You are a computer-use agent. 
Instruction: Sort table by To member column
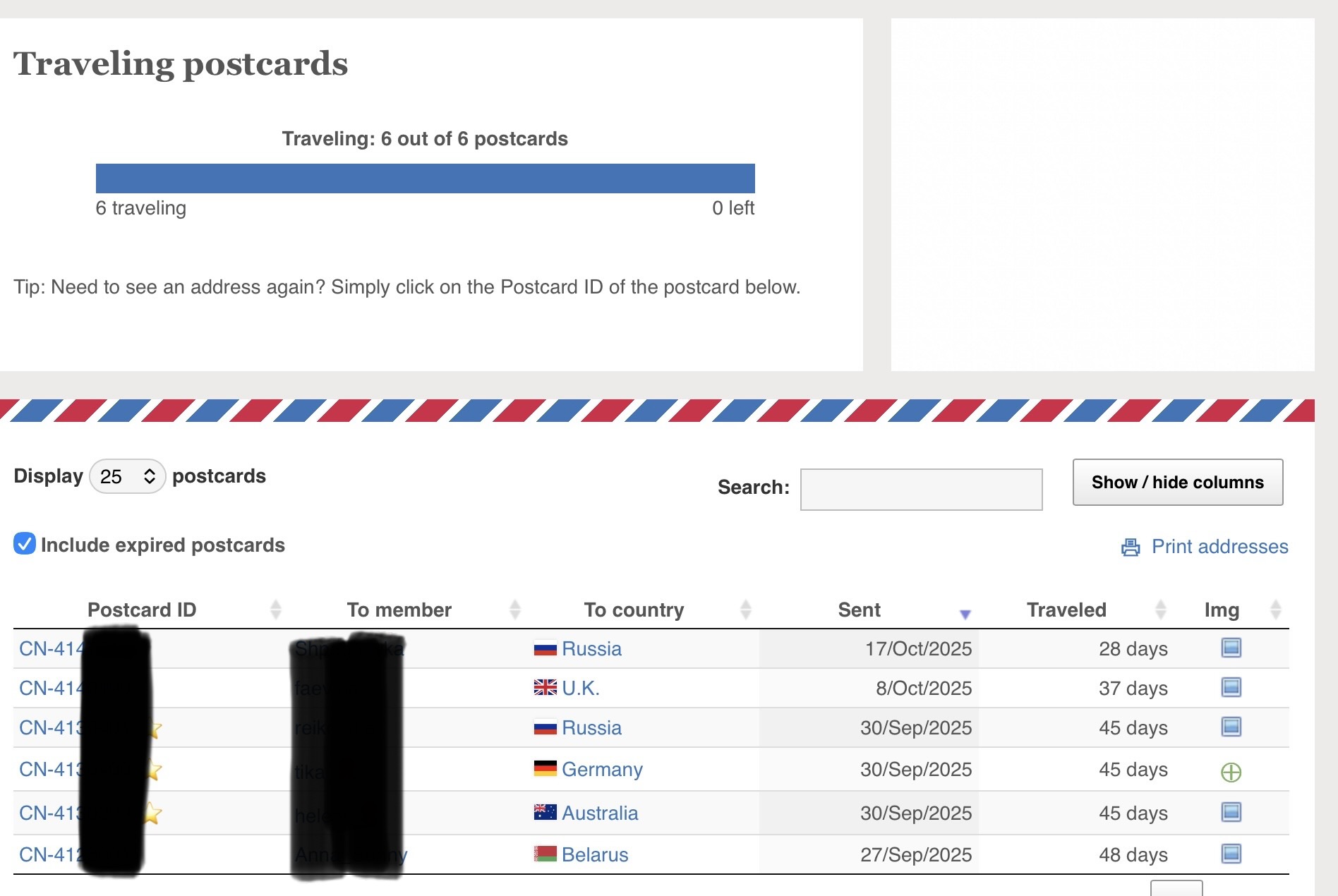[399, 610]
